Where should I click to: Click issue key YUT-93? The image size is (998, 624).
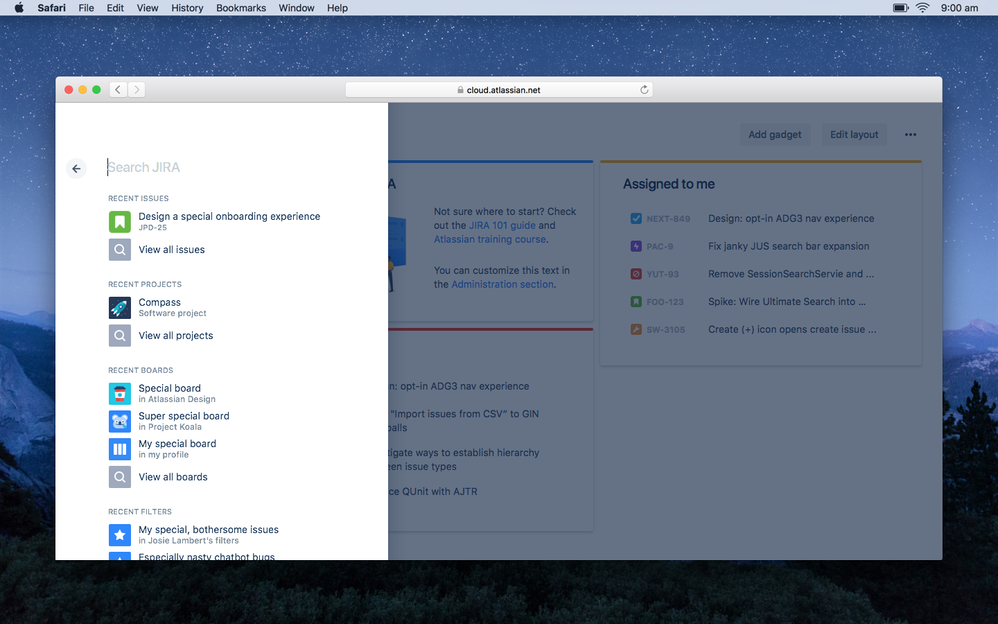coord(663,274)
